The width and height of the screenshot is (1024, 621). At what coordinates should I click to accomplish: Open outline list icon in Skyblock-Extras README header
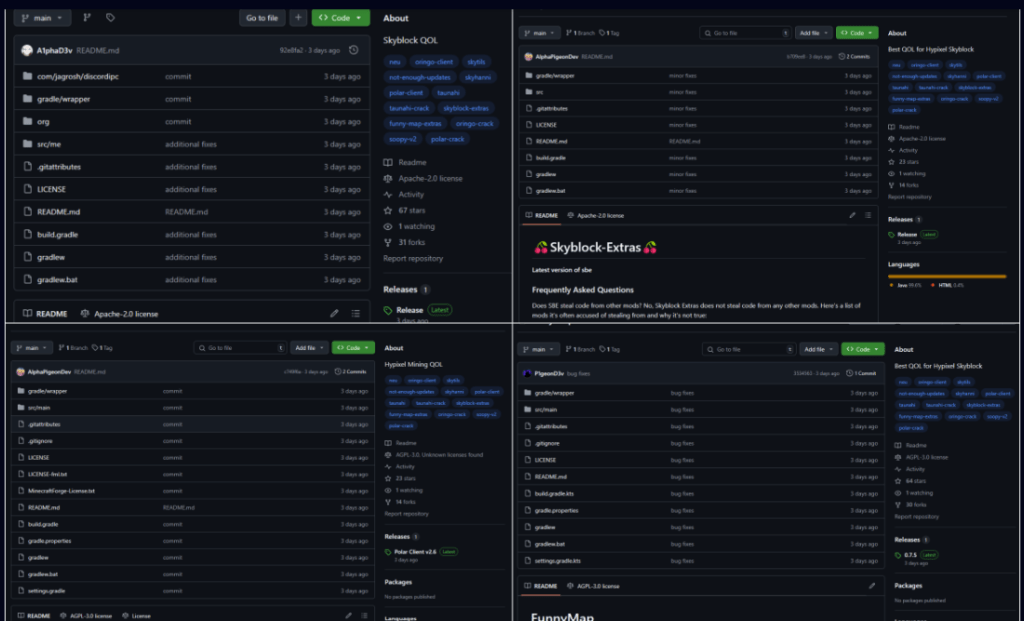point(868,215)
